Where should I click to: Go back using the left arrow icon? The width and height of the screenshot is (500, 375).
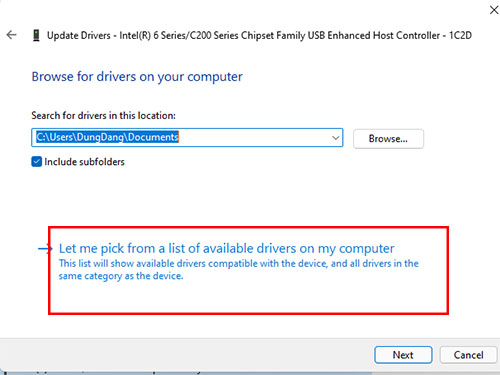click(x=11, y=35)
